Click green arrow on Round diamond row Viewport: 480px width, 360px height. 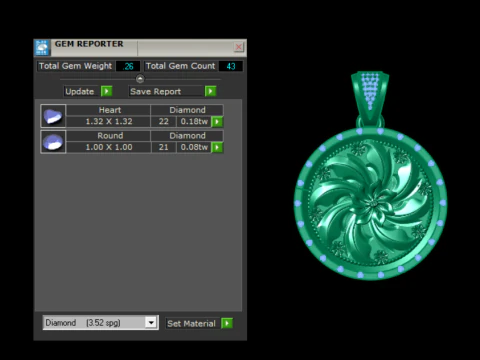tap(217, 147)
